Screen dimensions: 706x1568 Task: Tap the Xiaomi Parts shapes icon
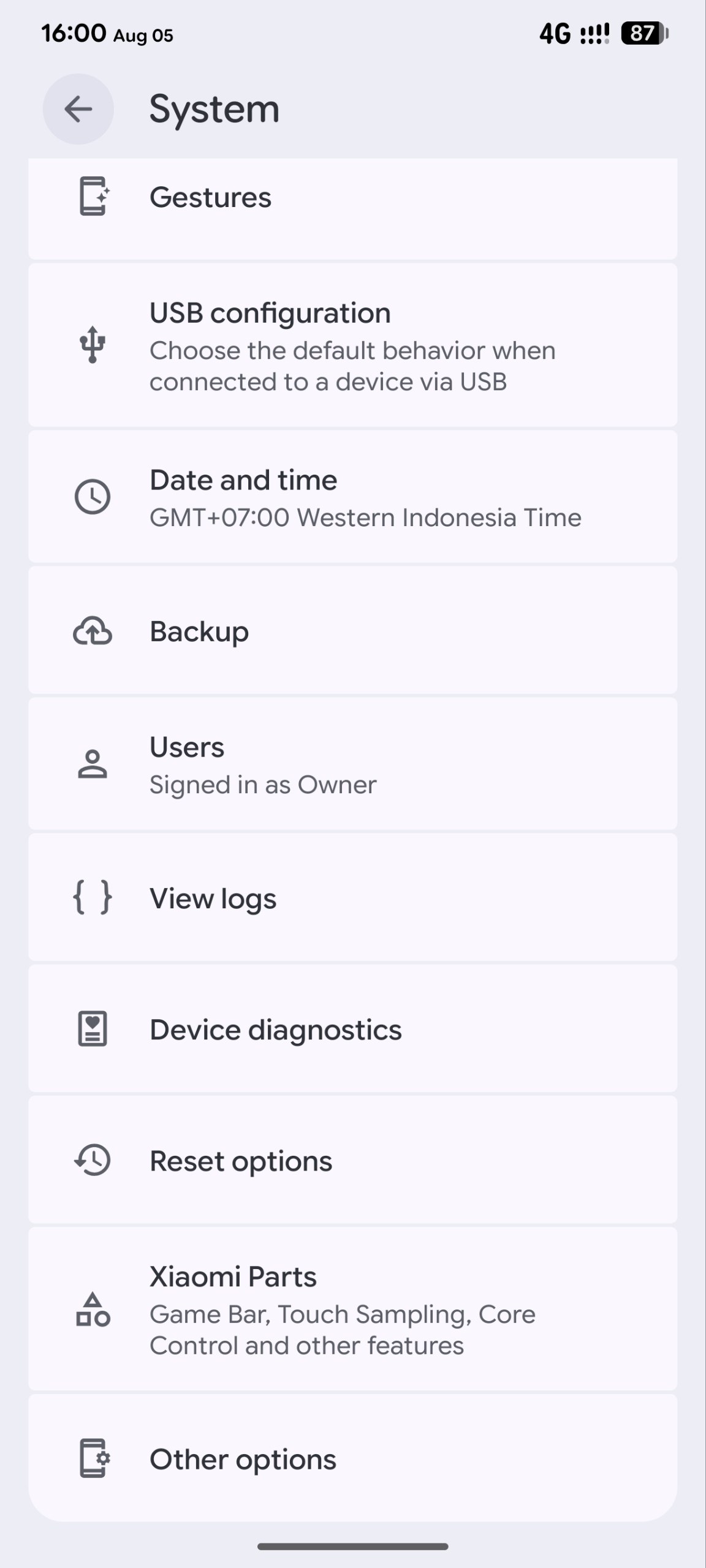93,1310
